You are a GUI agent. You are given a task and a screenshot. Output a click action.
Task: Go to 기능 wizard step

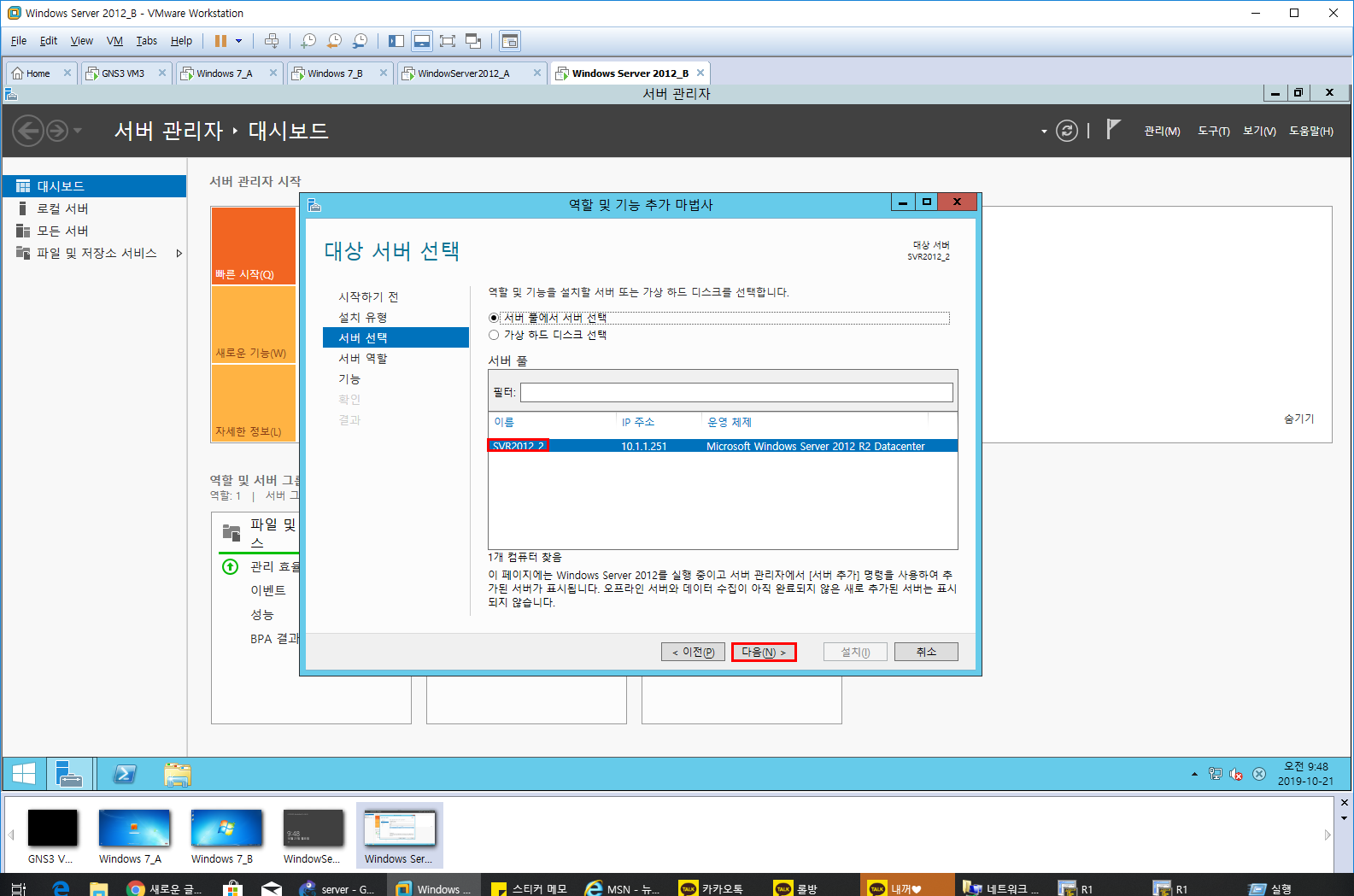[x=349, y=378]
